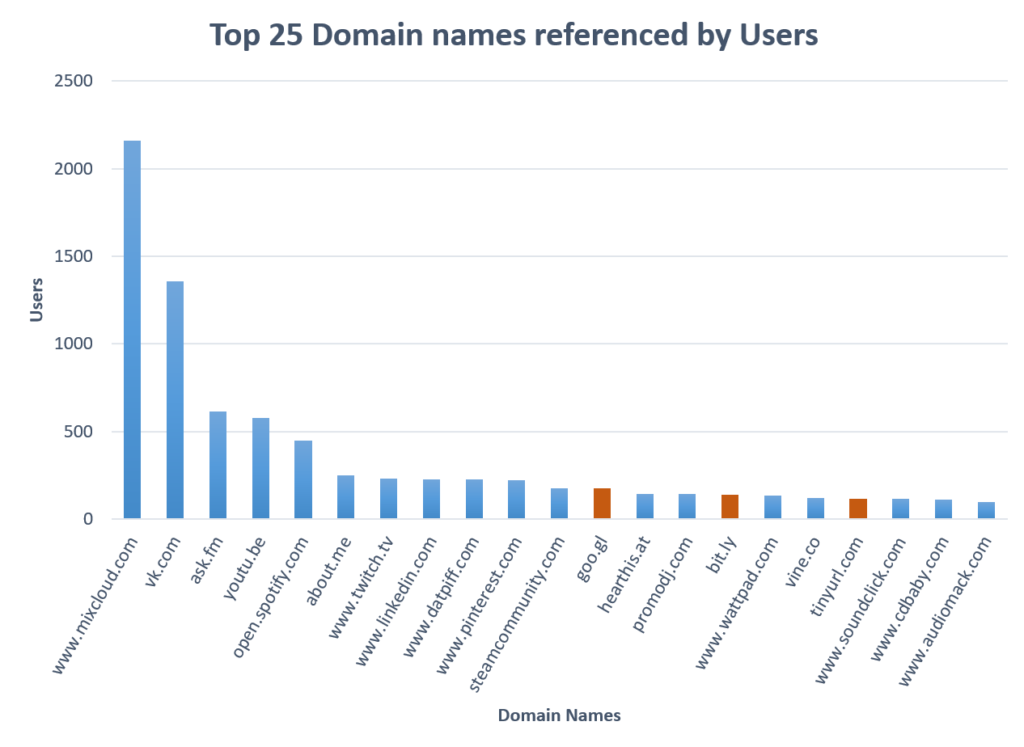The height and width of the screenshot is (747, 1024).
Task: Click the 500 y-axis label
Action: 78,432
